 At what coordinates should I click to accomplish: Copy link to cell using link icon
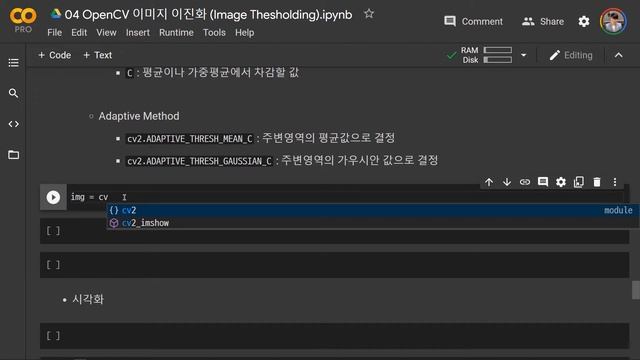pyautogui.click(x=525, y=182)
